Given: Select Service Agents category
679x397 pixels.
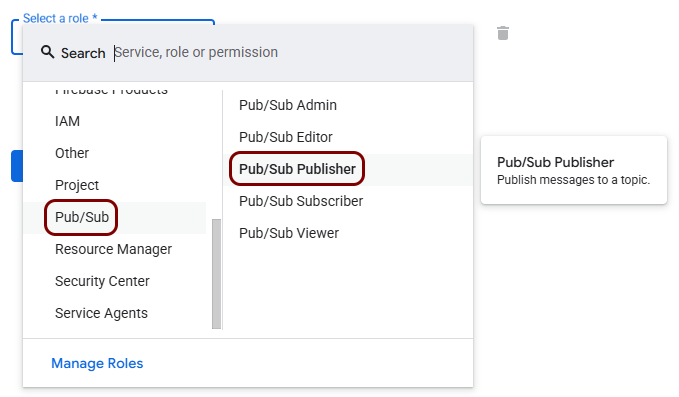Looking at the screenshot, I should 101,313.
